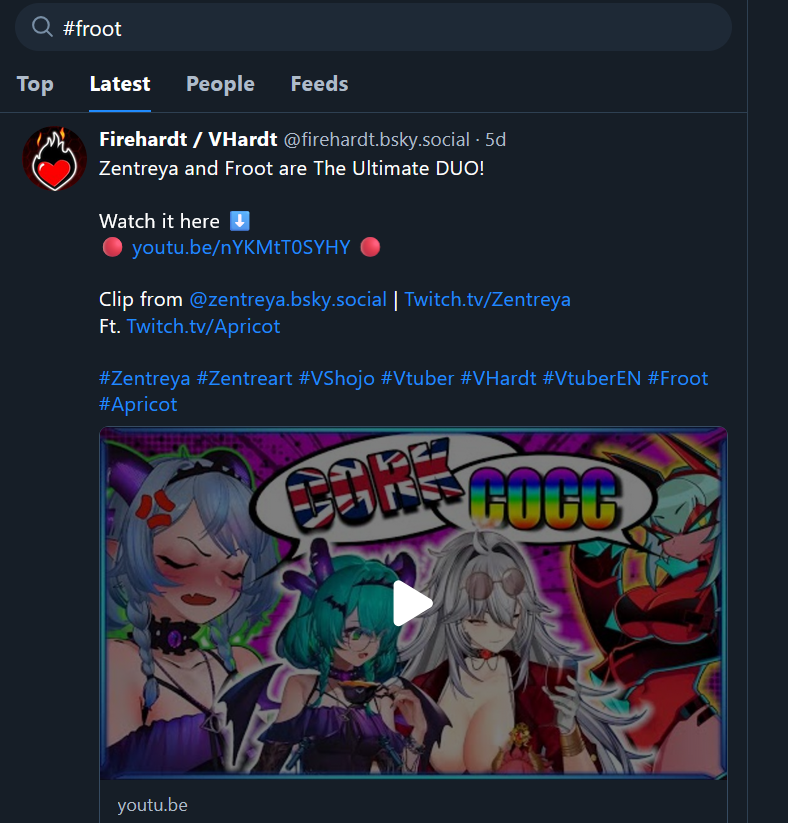The image size is (788, 823).
Task: Open the #Zentreya hashtag
Action: click(145, 378)
